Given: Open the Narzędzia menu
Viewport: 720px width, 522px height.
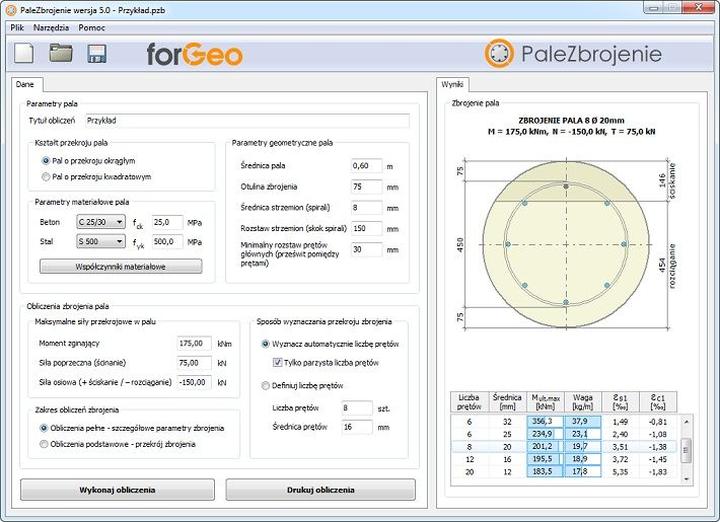Looking at the screenshot, I should click(50, 27).
